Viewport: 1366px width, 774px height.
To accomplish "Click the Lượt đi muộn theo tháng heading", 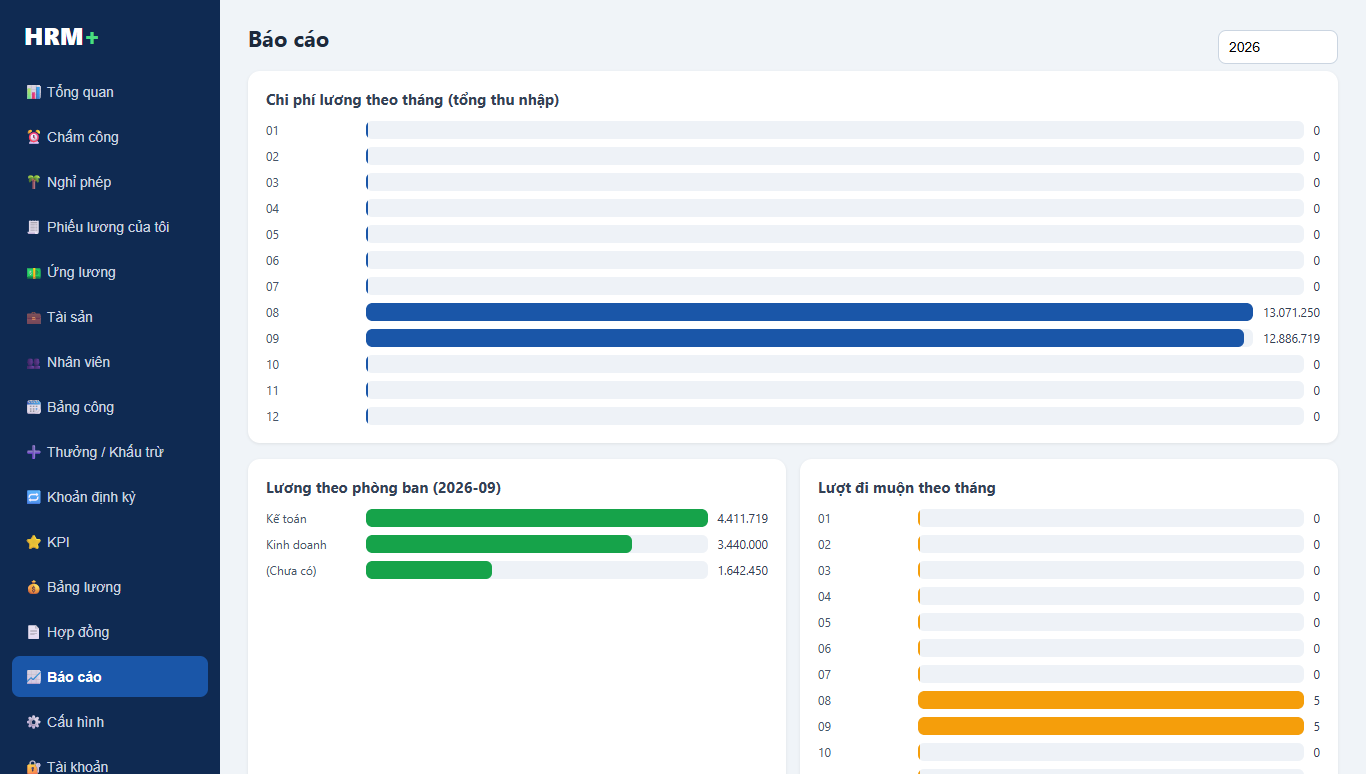I will point(907,488).
